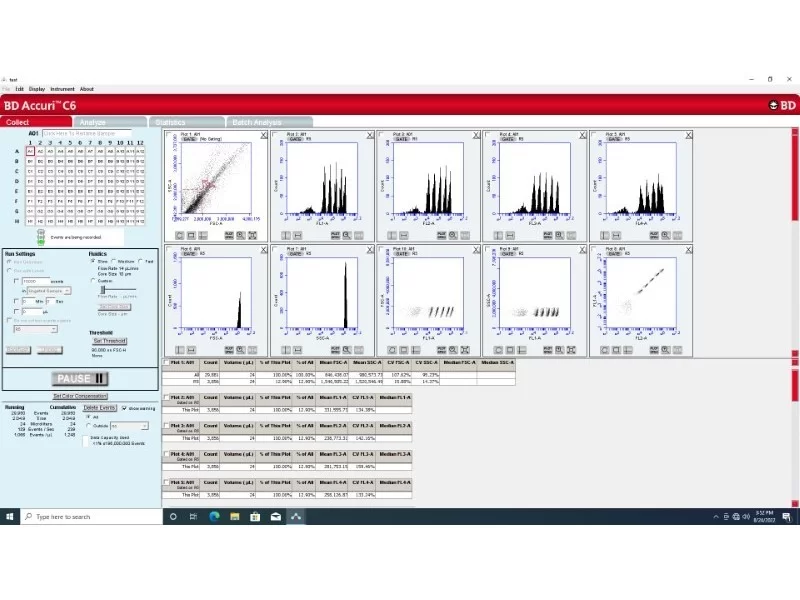Select the Fast fluidics radio button
Screen dimensions: 800x600
[140, 261]
